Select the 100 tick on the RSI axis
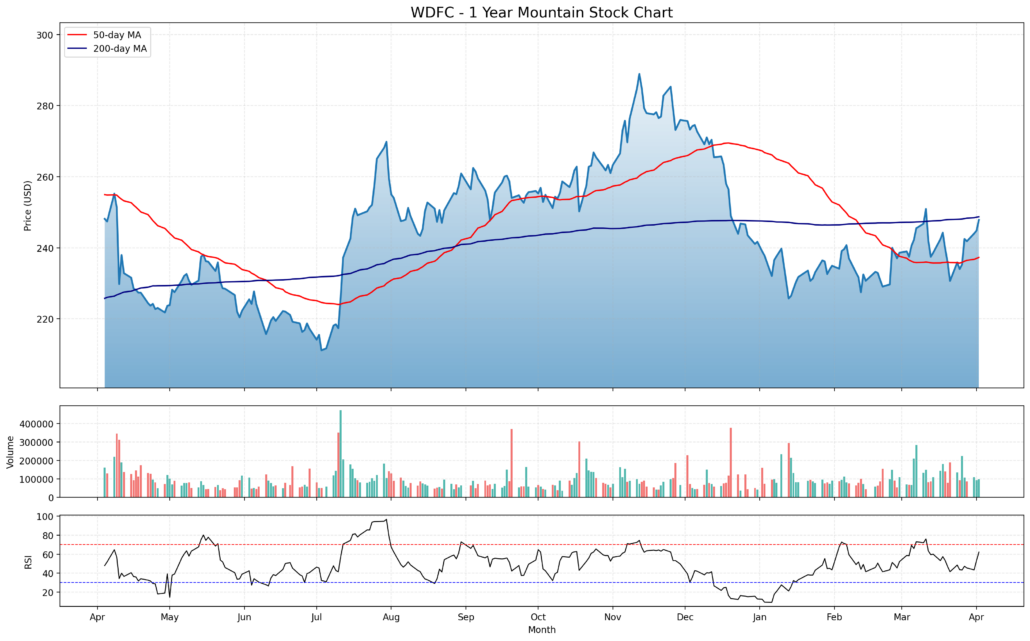The width and height of the screenshot is (1030, 641). [x=45, y=517]
